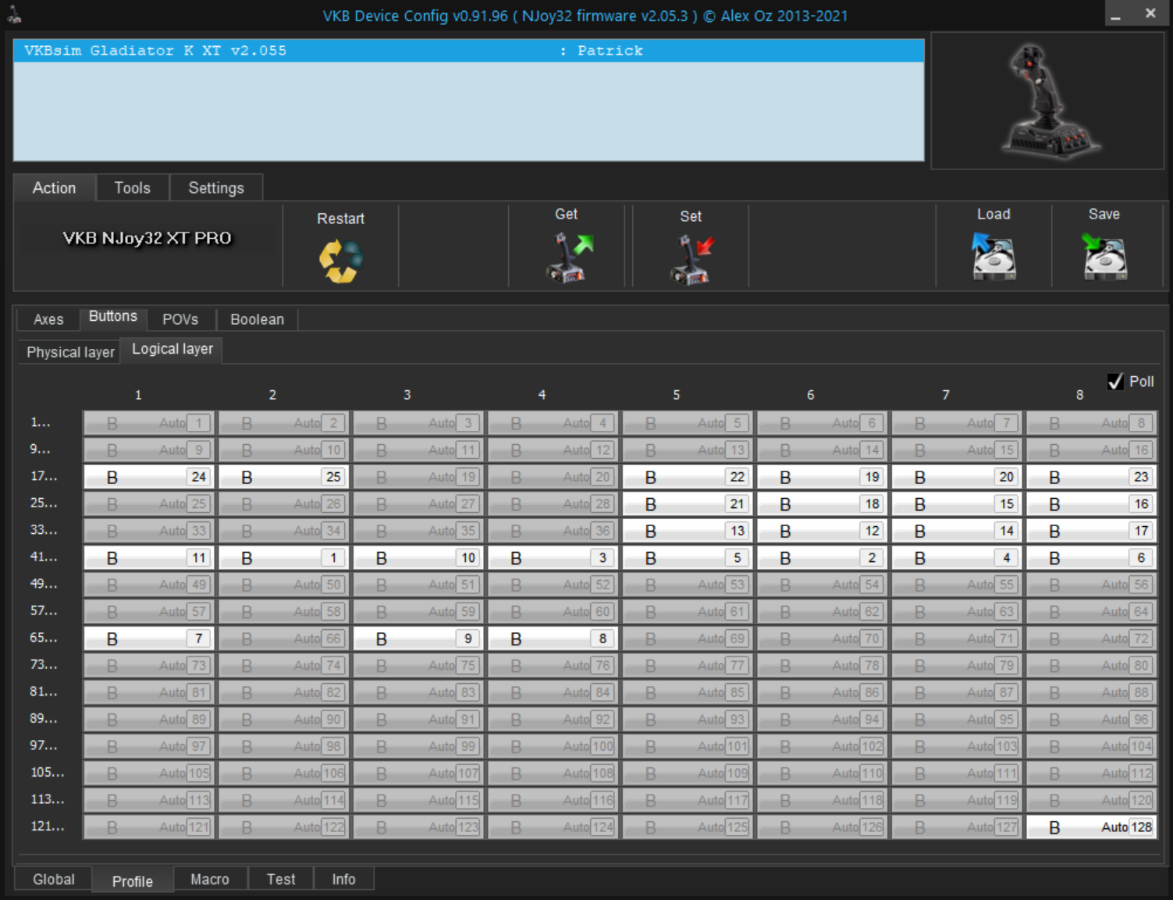Click the Get settings joystick icon

(x=568, y=257)
